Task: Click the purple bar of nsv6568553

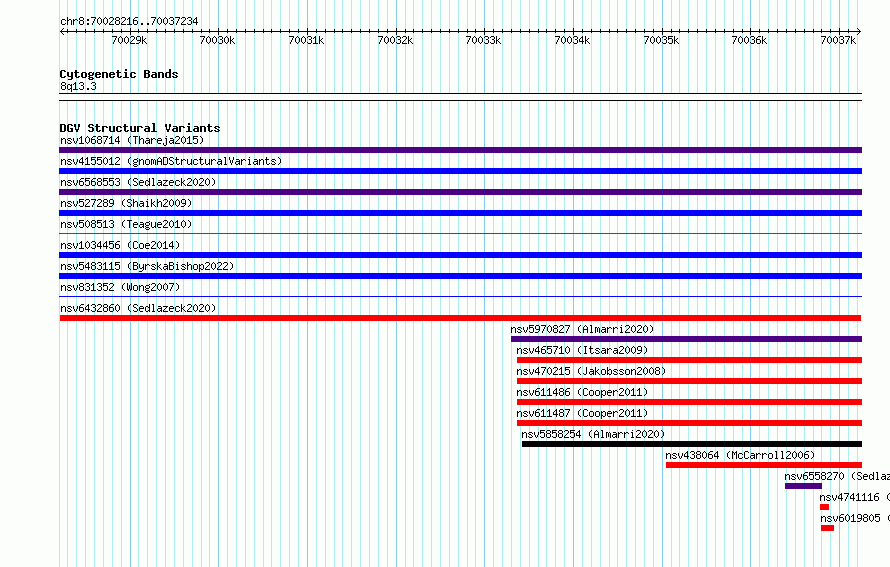Action: 460,192
